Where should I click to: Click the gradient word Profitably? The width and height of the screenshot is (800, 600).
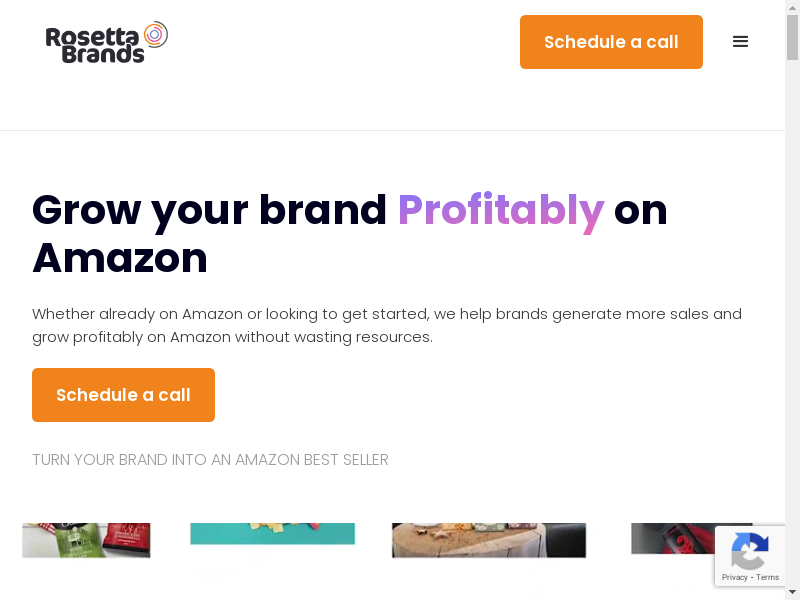[500, 210]
